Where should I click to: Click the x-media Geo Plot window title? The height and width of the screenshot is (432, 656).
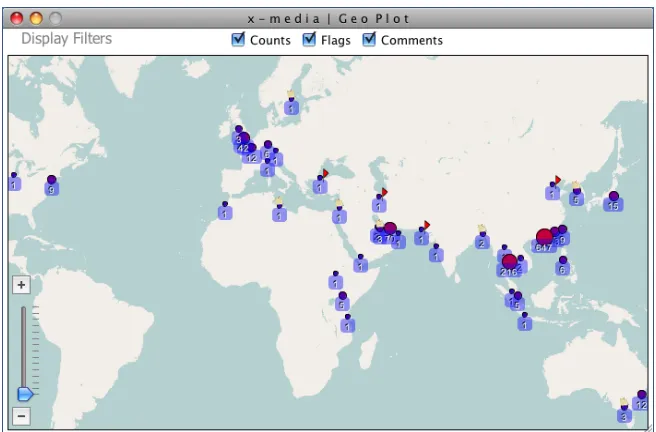[x=328, y=19]
